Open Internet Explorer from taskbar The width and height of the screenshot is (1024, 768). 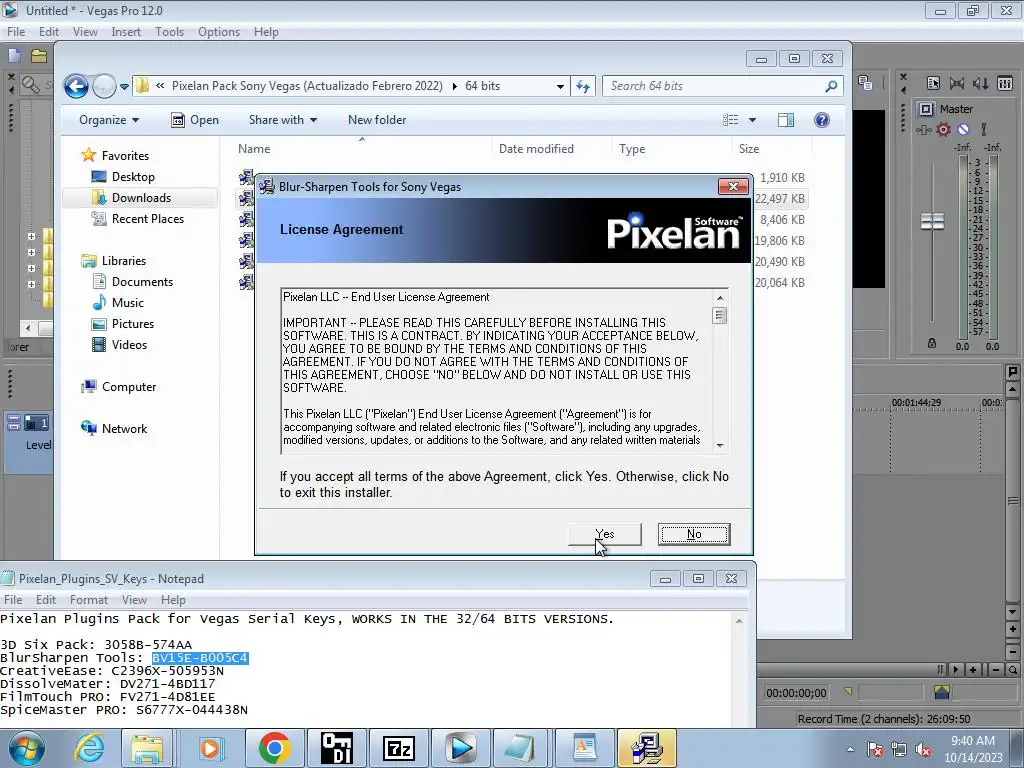point(88,748)
